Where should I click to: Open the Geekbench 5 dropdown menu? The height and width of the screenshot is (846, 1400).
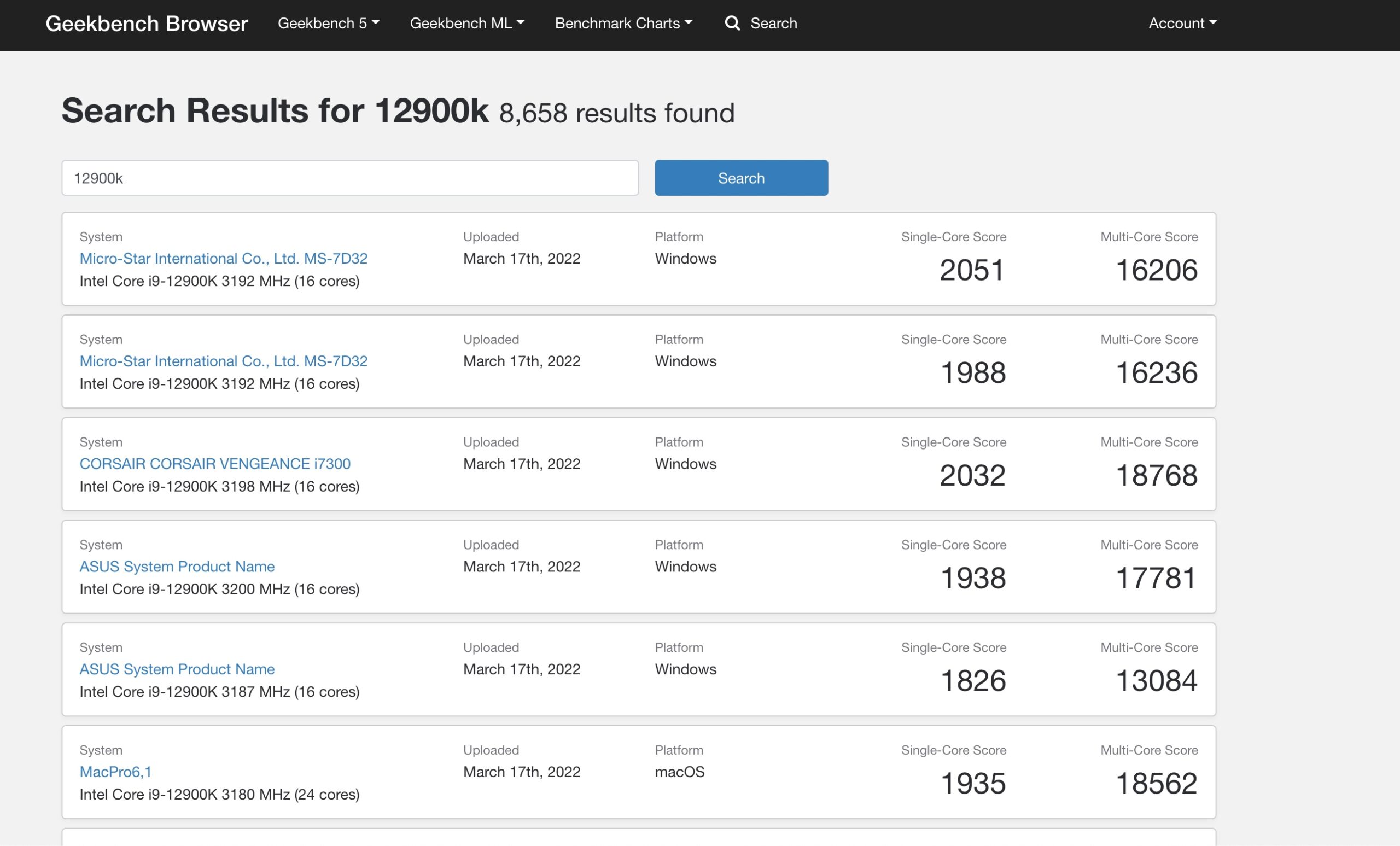coord(329,24)
